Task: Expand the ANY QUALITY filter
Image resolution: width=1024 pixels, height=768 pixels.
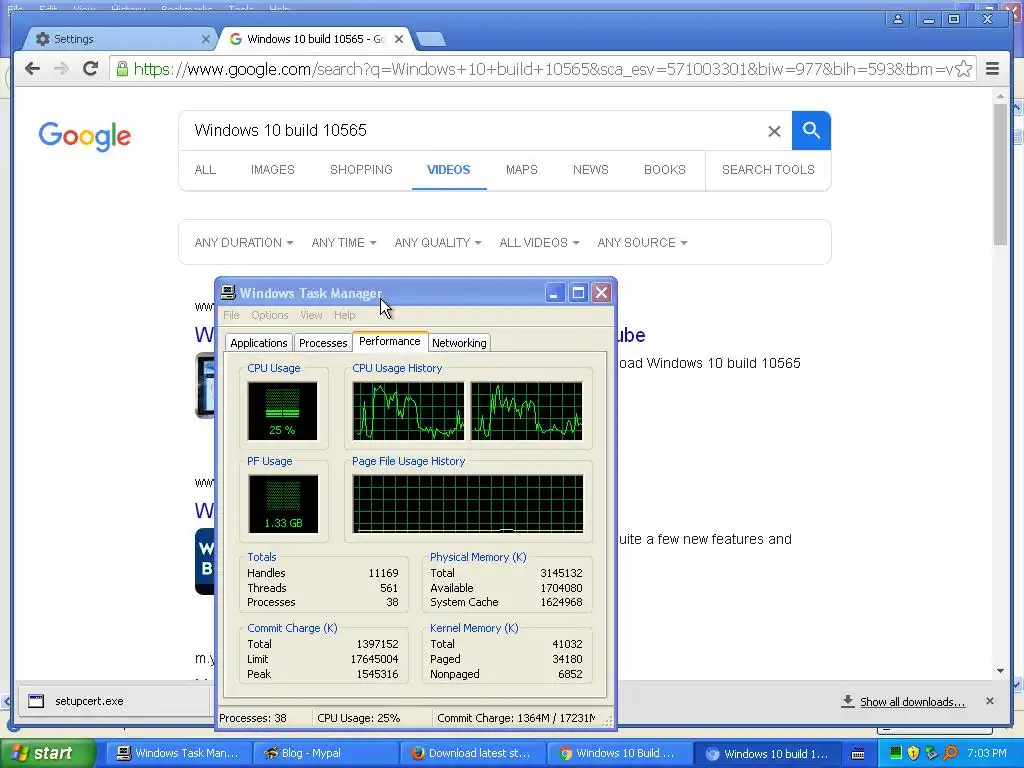Action: [438, 243]
